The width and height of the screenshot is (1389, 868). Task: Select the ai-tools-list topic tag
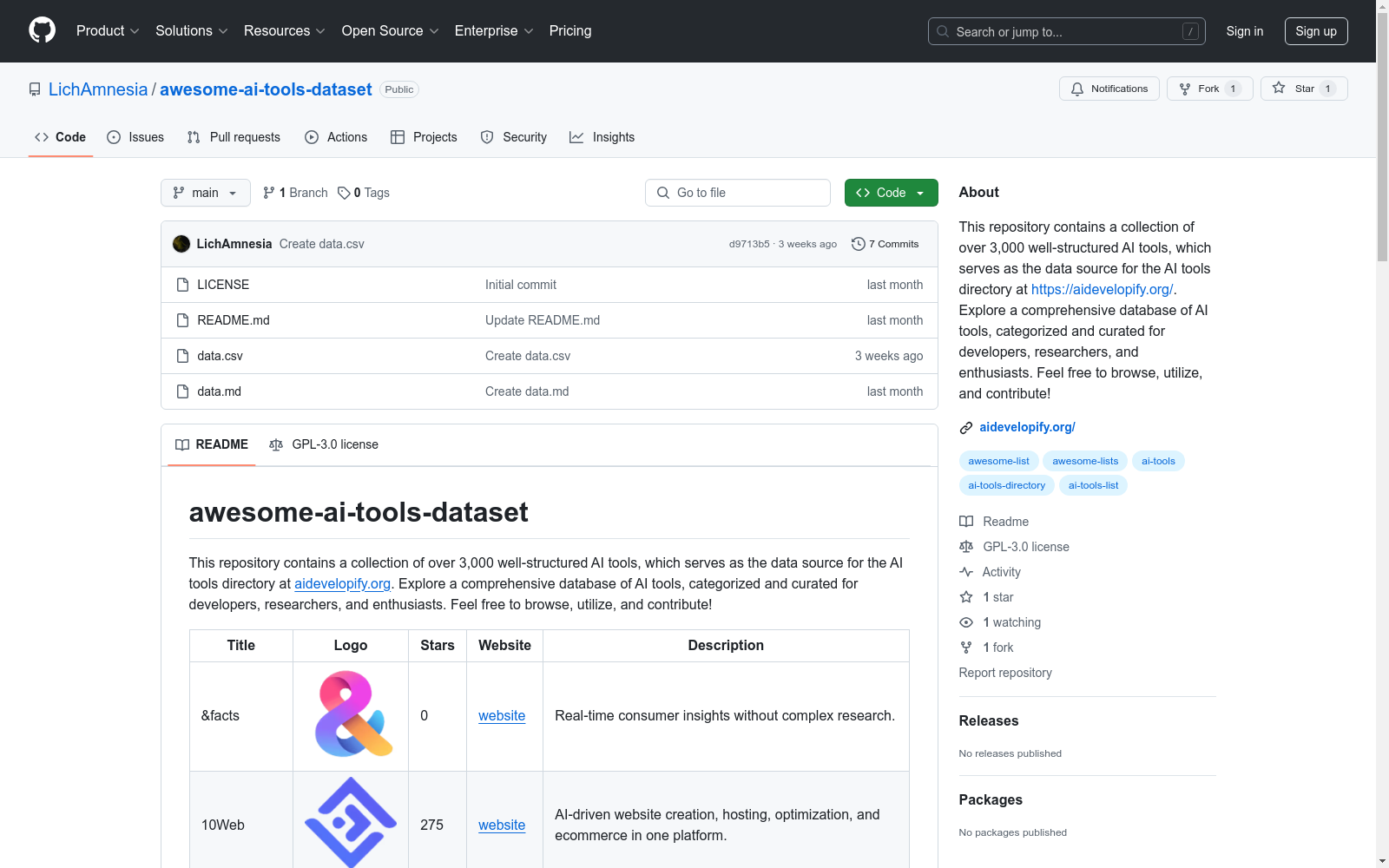[x=1093, y=485]
